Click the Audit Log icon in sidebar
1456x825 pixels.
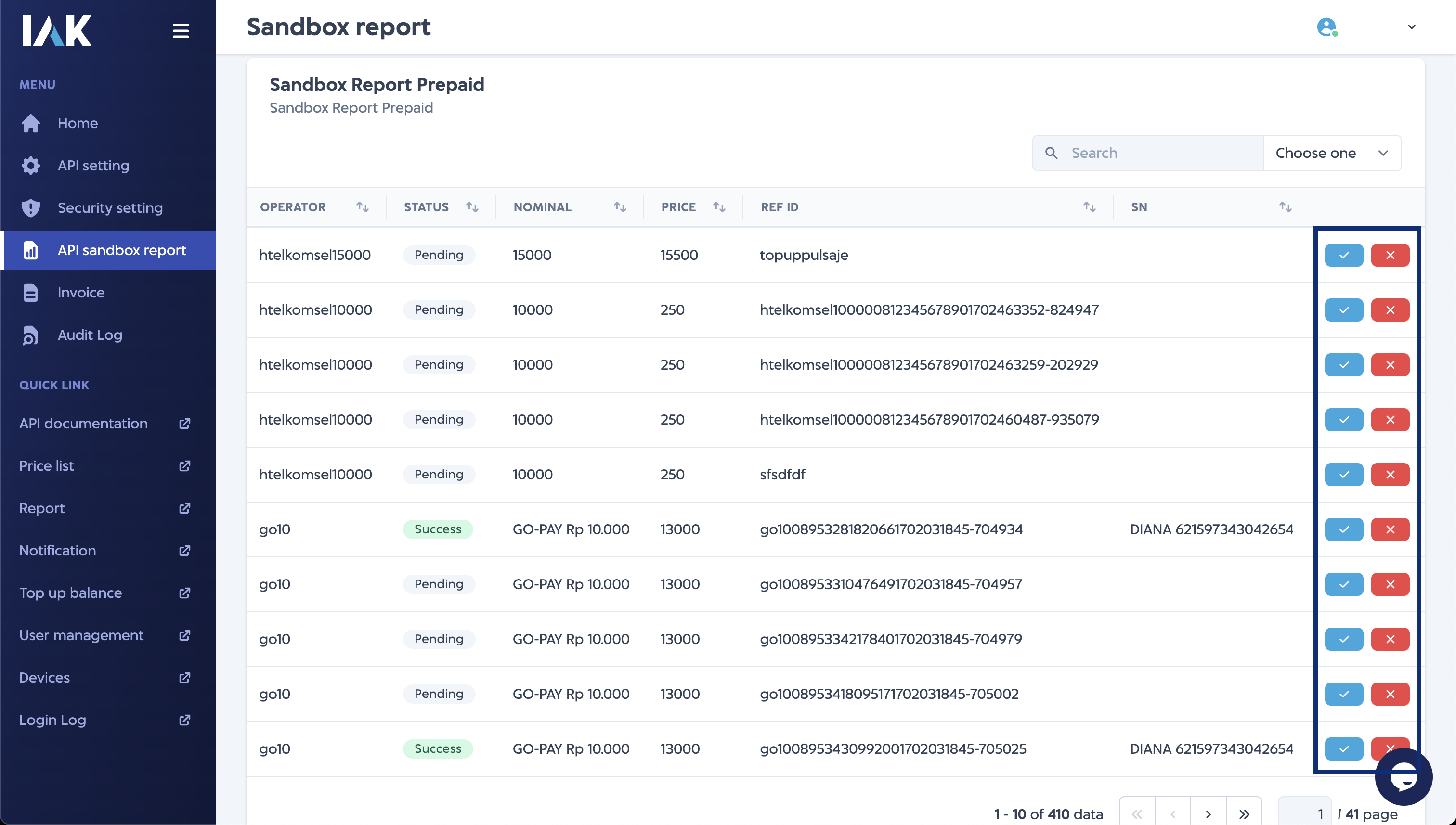pos(30,335)
